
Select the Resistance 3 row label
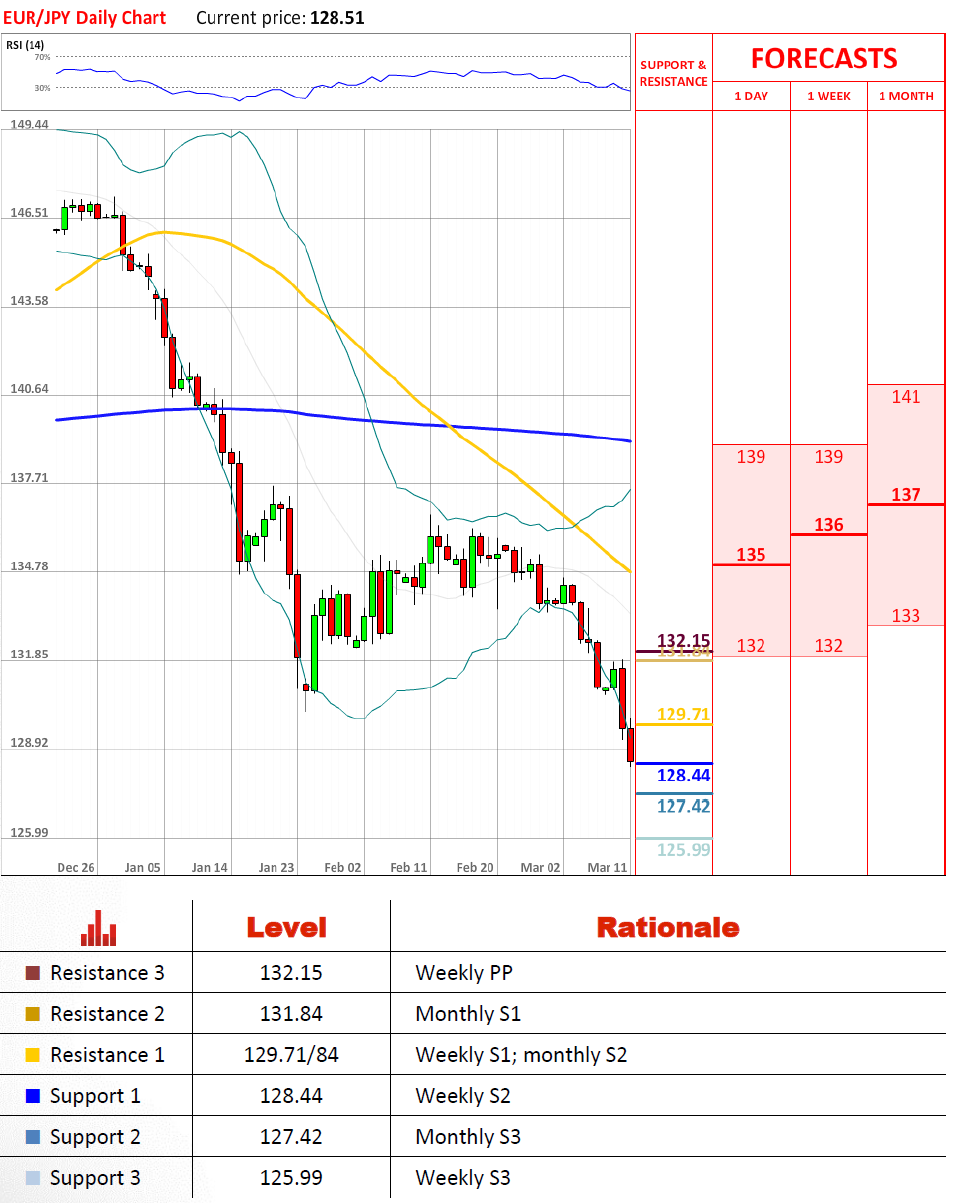coord(107,973)
